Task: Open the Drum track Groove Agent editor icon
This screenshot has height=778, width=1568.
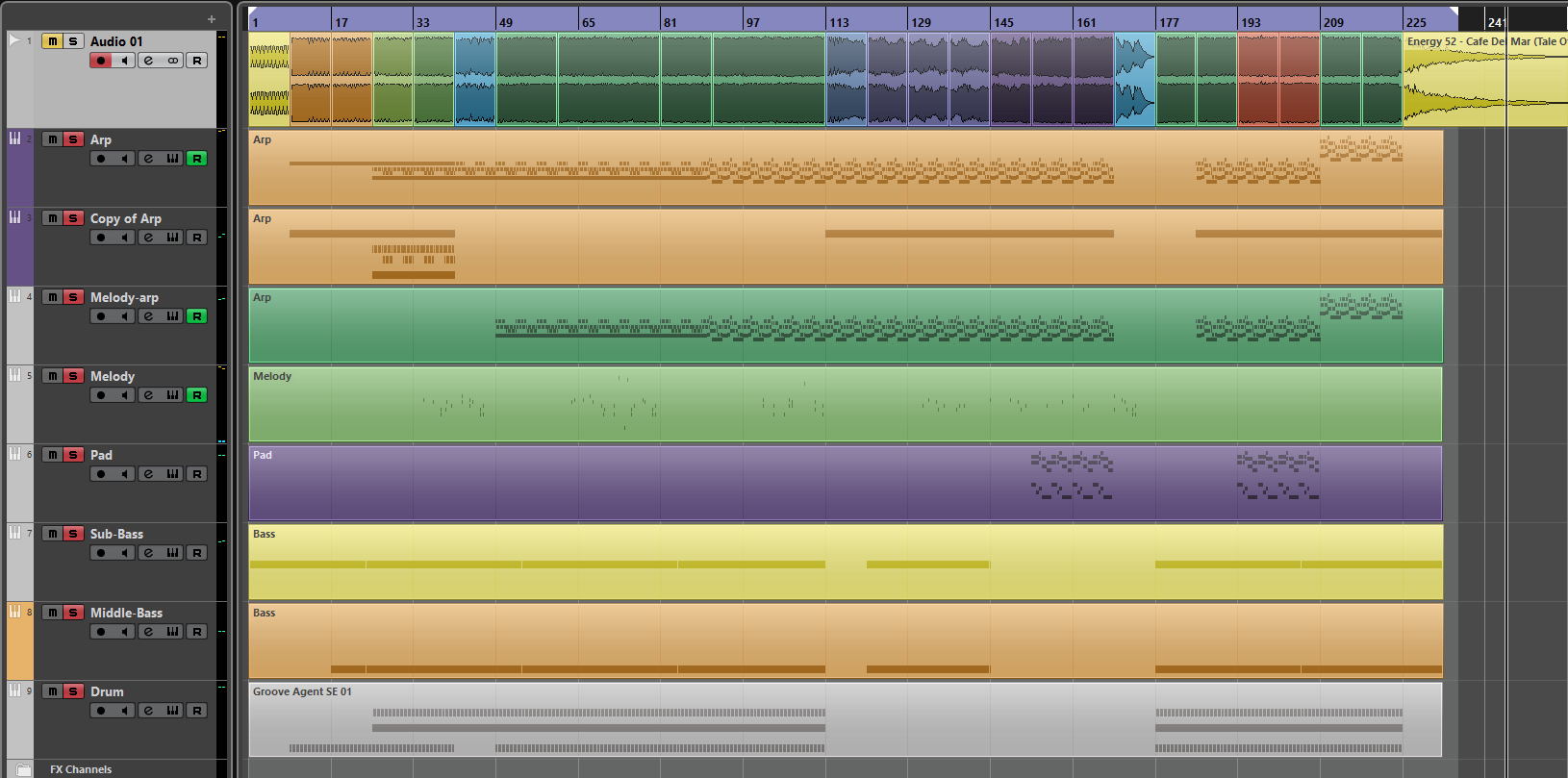Action: 172,711
